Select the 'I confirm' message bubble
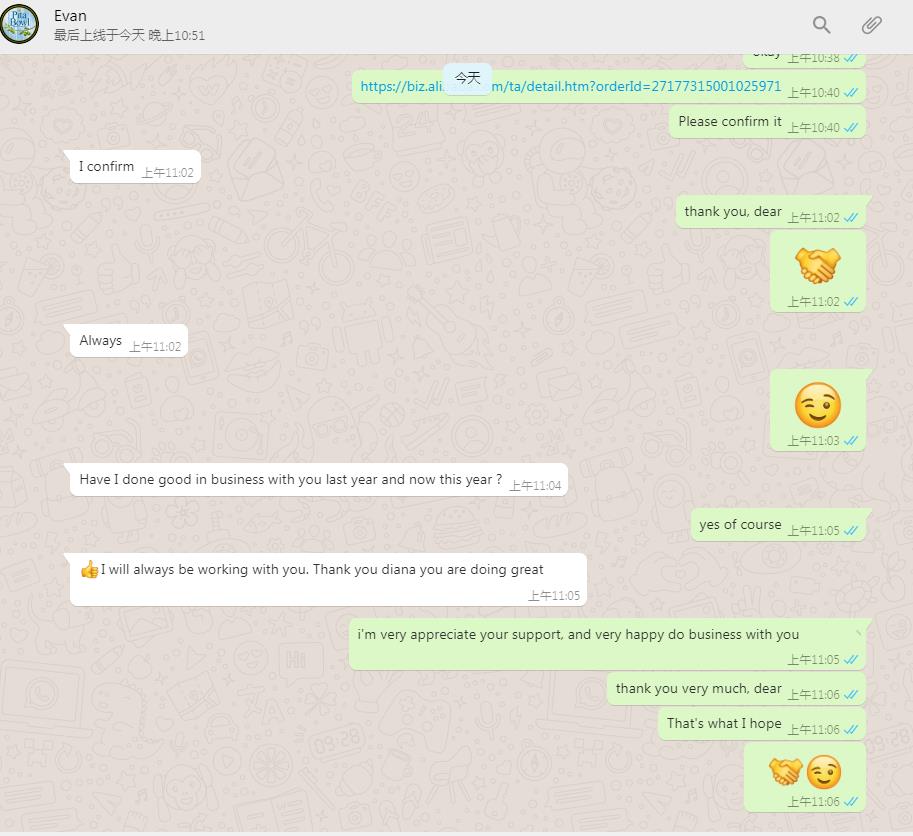The height and width of the screenshot is (836, 913). pos(135,167)
